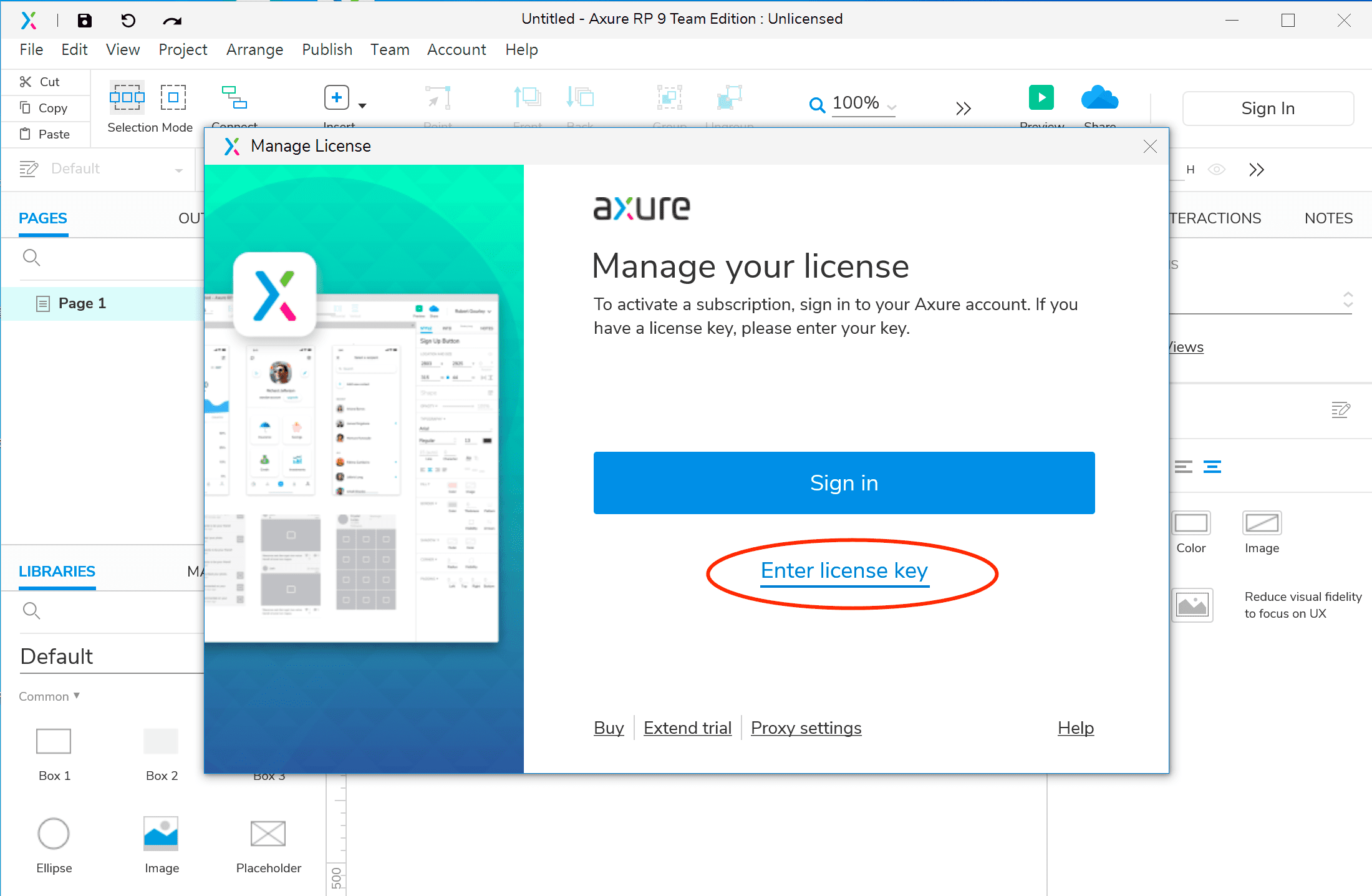Image resolution: width=1372 pixels, height=896 pixels.
Task: Expand the Common library category
Action: tap(49, 696)
